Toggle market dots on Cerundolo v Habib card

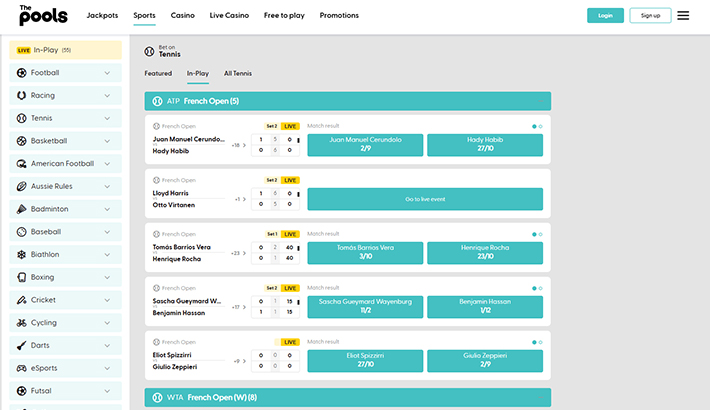[537, 126]
